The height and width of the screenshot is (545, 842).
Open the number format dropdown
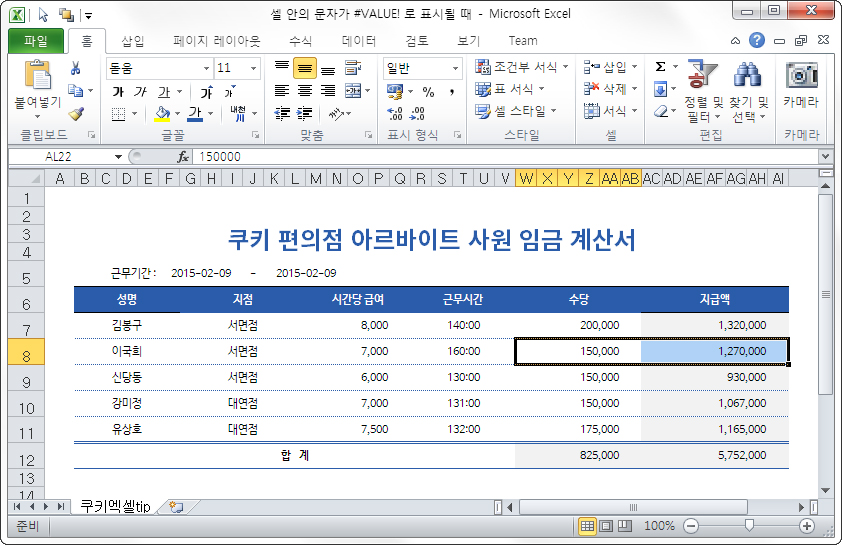pyautogui.click(x=455, y=68)
